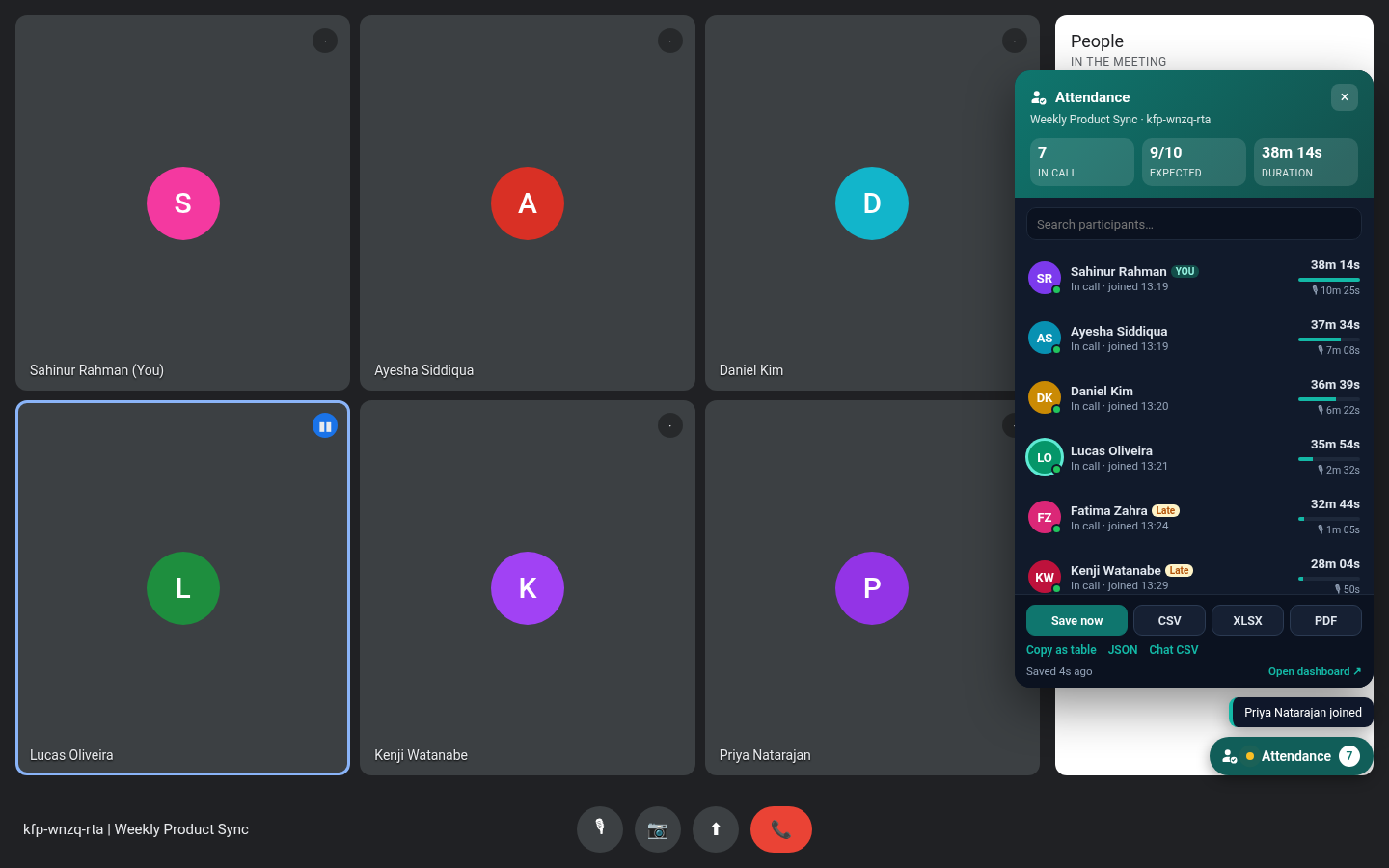Click the mic status dot on Ayesha's tile

[670, 41]
